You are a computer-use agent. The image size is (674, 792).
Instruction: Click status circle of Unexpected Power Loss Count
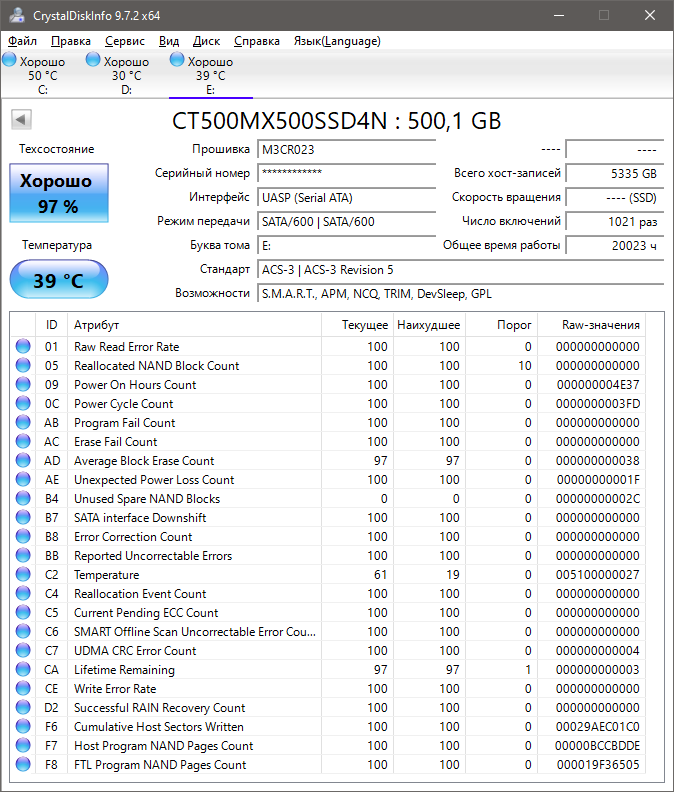[x=23, y=479]
